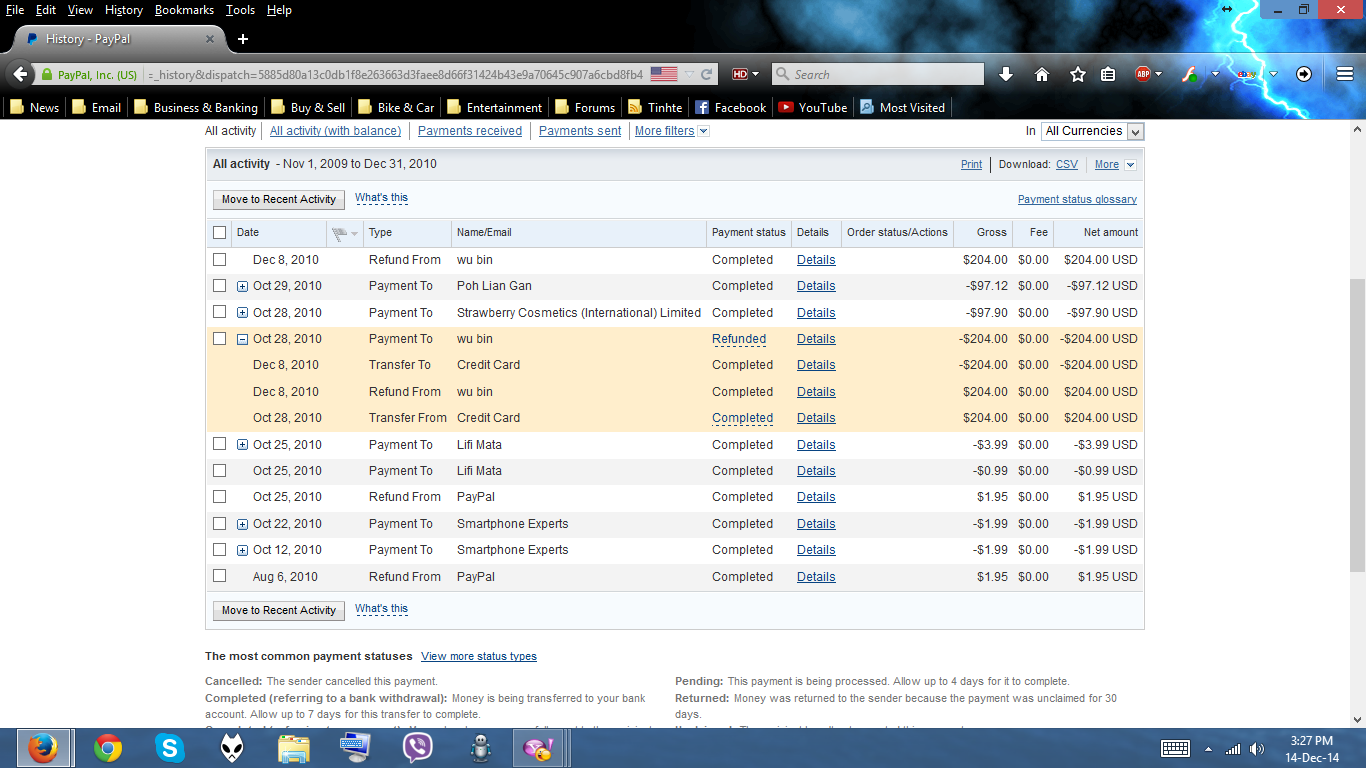
Task: Open the download More dropdown
Action: tap(1115, 165)
